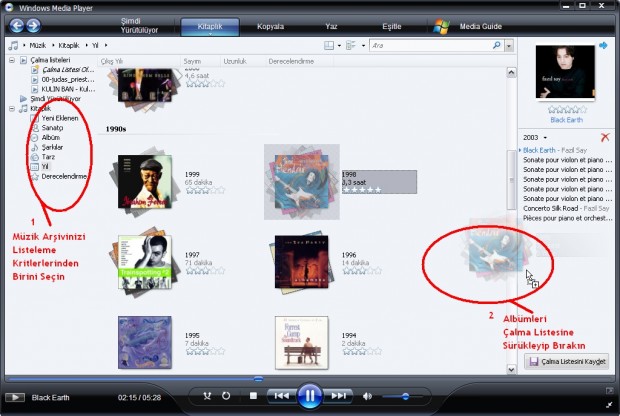The width and height of the screenshot is (620, 416).
Task: Select Yeni Eklenen in library tree
Action: click(x=60, y=118)
